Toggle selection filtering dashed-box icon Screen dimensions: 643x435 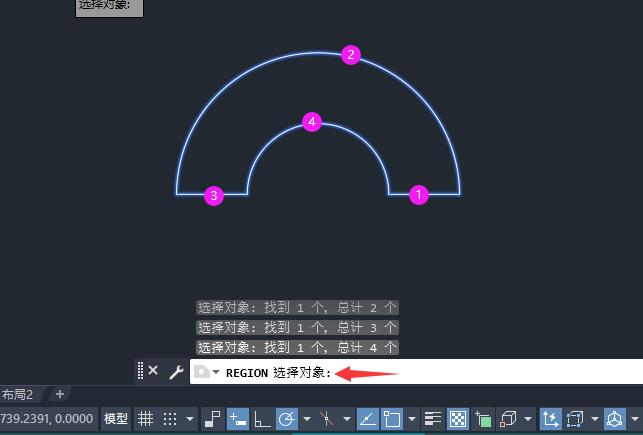pyautogui.click(x=575, y=419)
